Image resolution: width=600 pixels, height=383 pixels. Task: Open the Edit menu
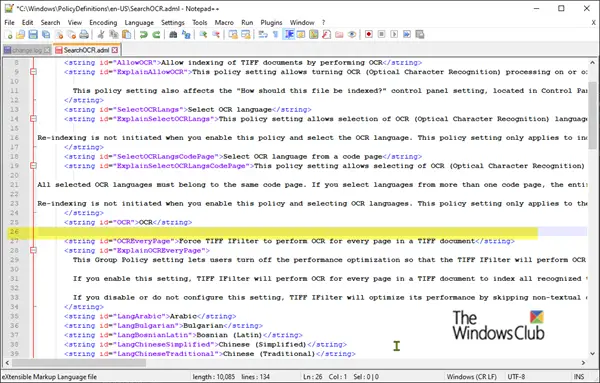[x=27, y=23]
